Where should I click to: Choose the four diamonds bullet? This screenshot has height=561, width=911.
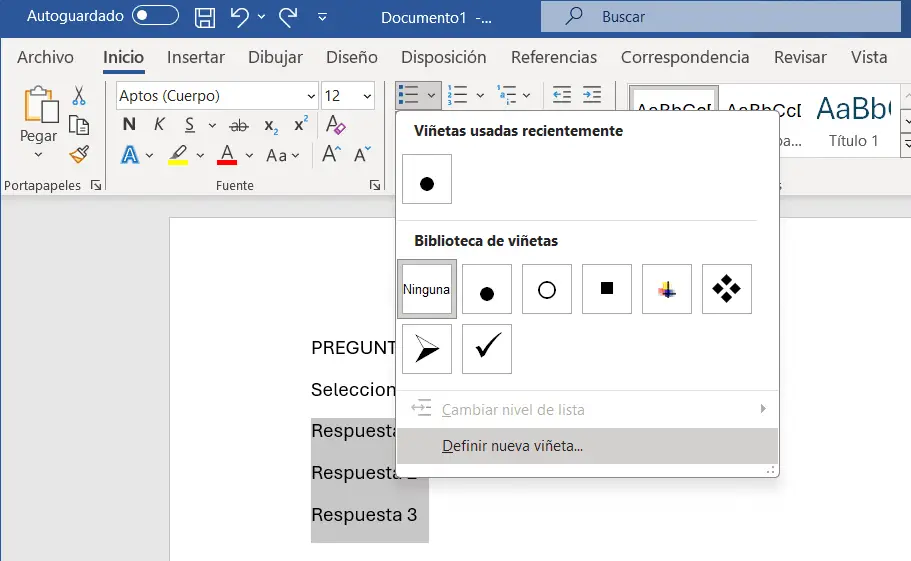click(x=727, y=289)
